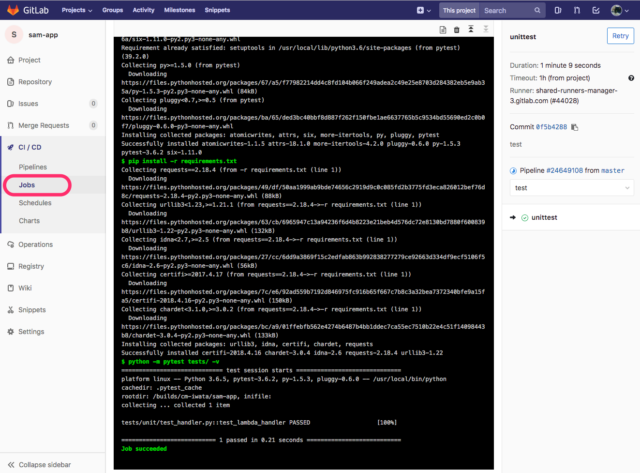Copy the commit SHA to clipboard
This screenshot has height=473, width=640.
point(575,127)
